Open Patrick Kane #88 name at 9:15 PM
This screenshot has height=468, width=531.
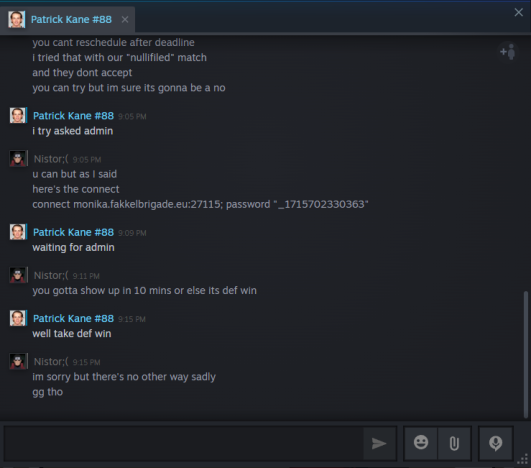click(73, 318)
